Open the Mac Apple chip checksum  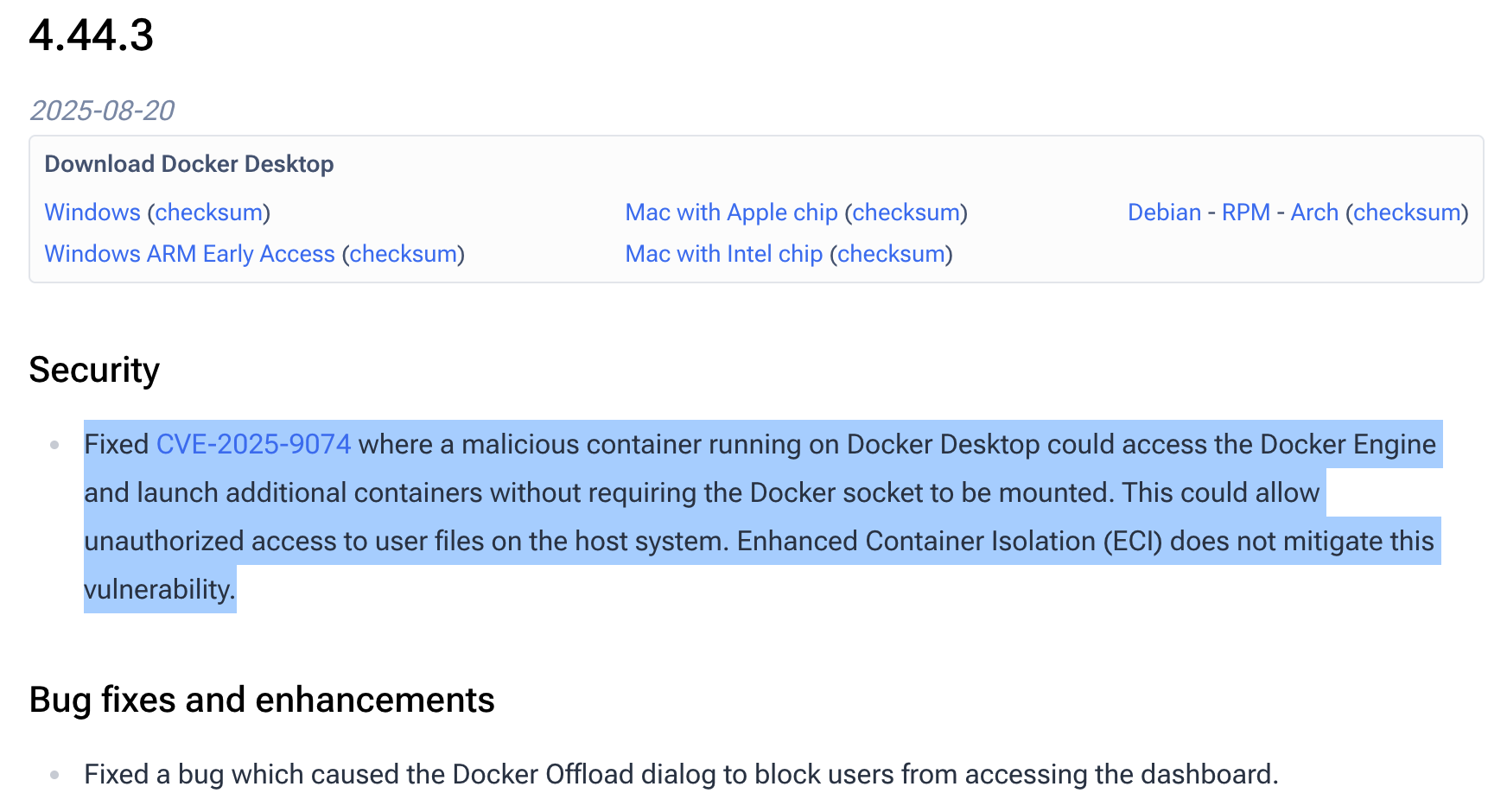click(x=906, y=213)
